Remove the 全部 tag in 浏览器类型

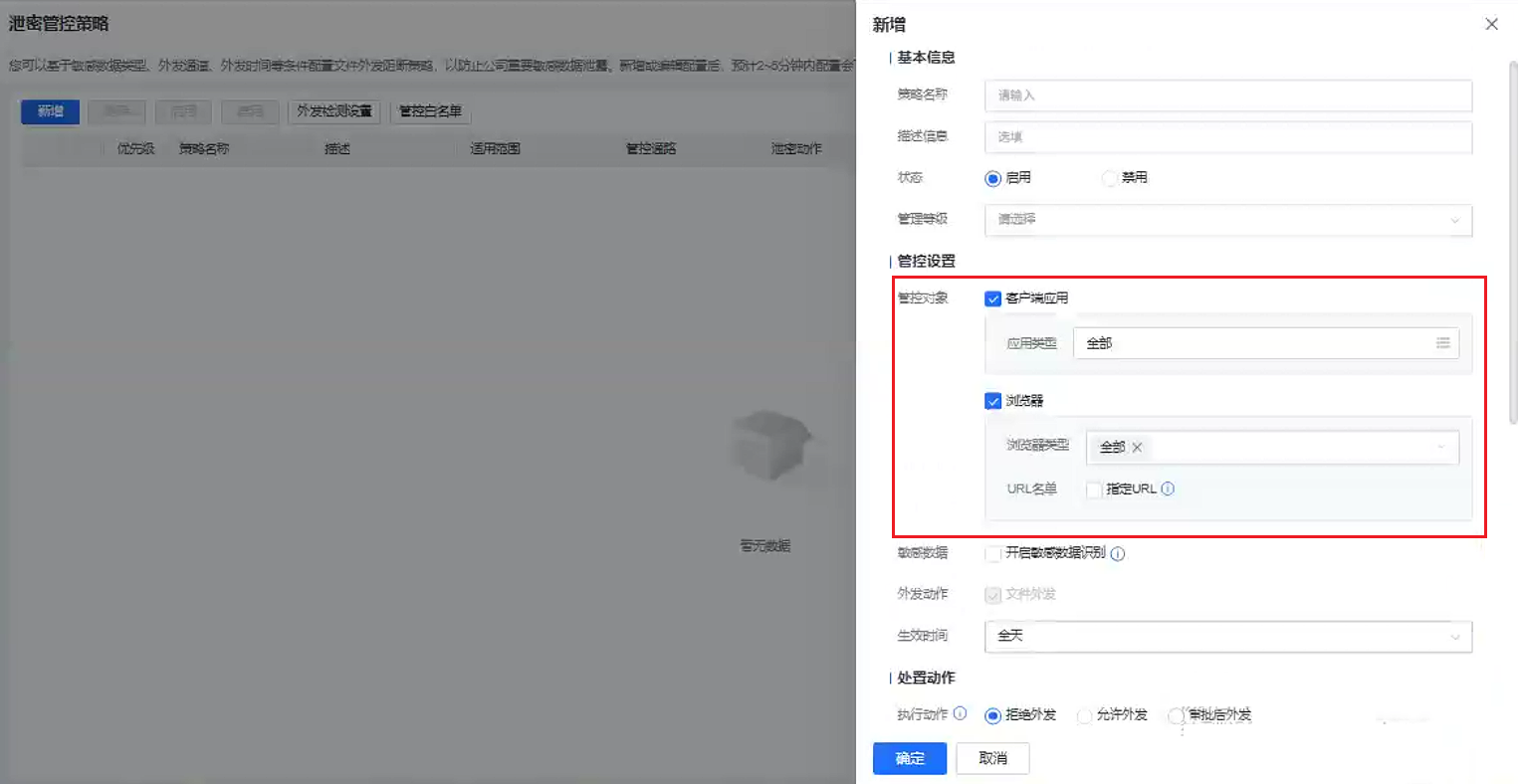click(x=1137, y=448)
